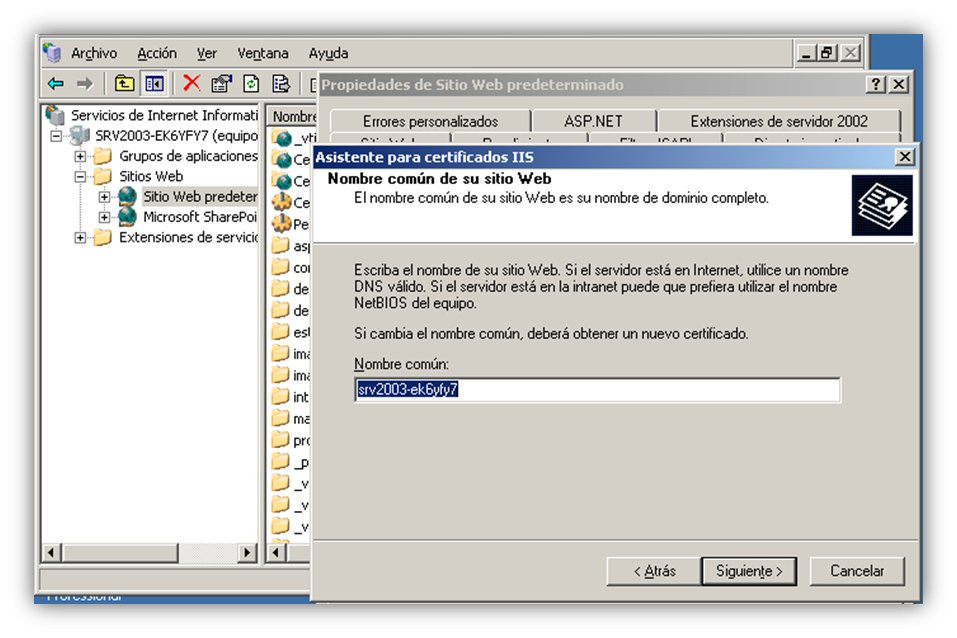The width and height of the screenshot is (957, 638).
Task: Open the Properties toolbar icon
Action: click(222, 84)
